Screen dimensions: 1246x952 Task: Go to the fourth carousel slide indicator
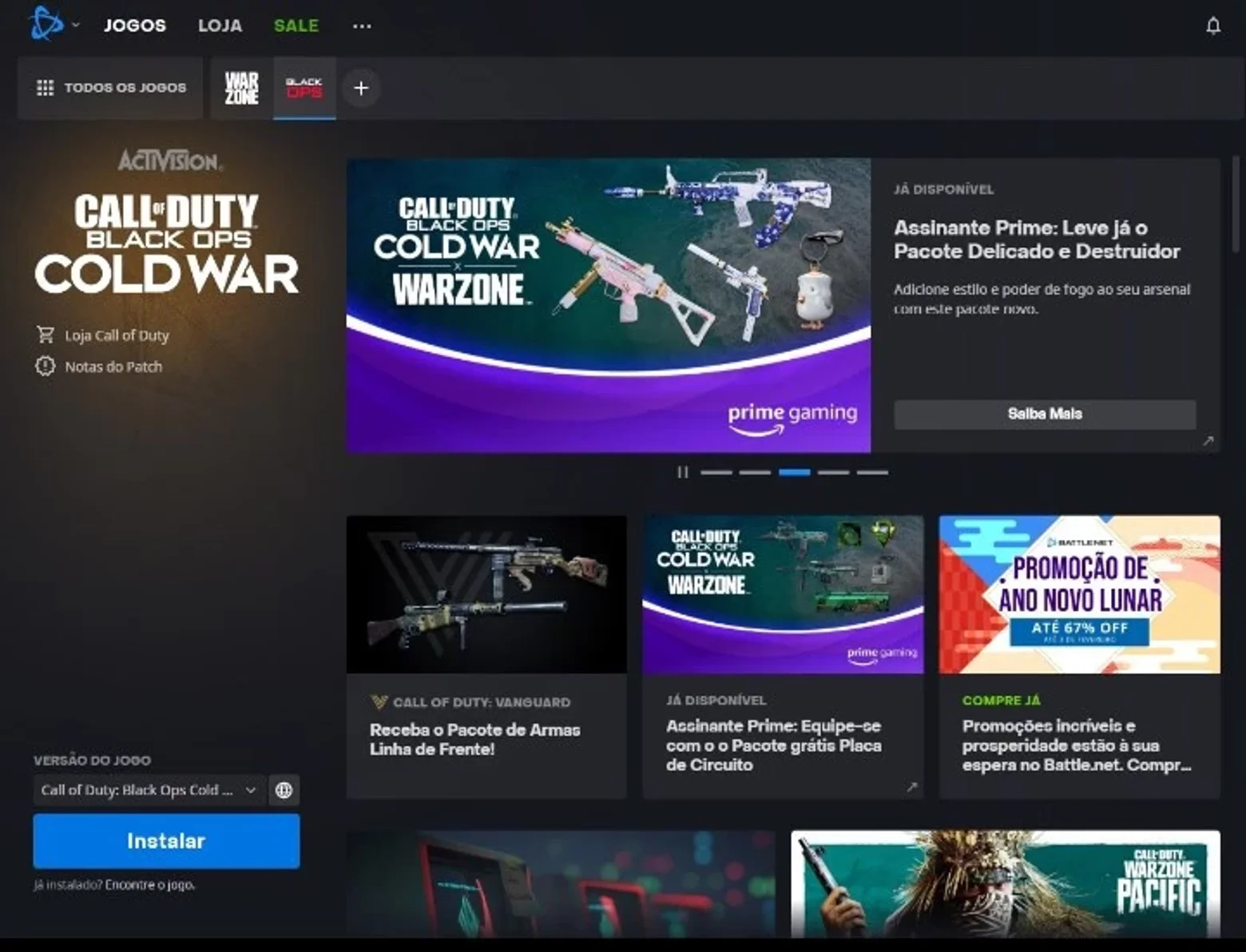tap(833, 472)
